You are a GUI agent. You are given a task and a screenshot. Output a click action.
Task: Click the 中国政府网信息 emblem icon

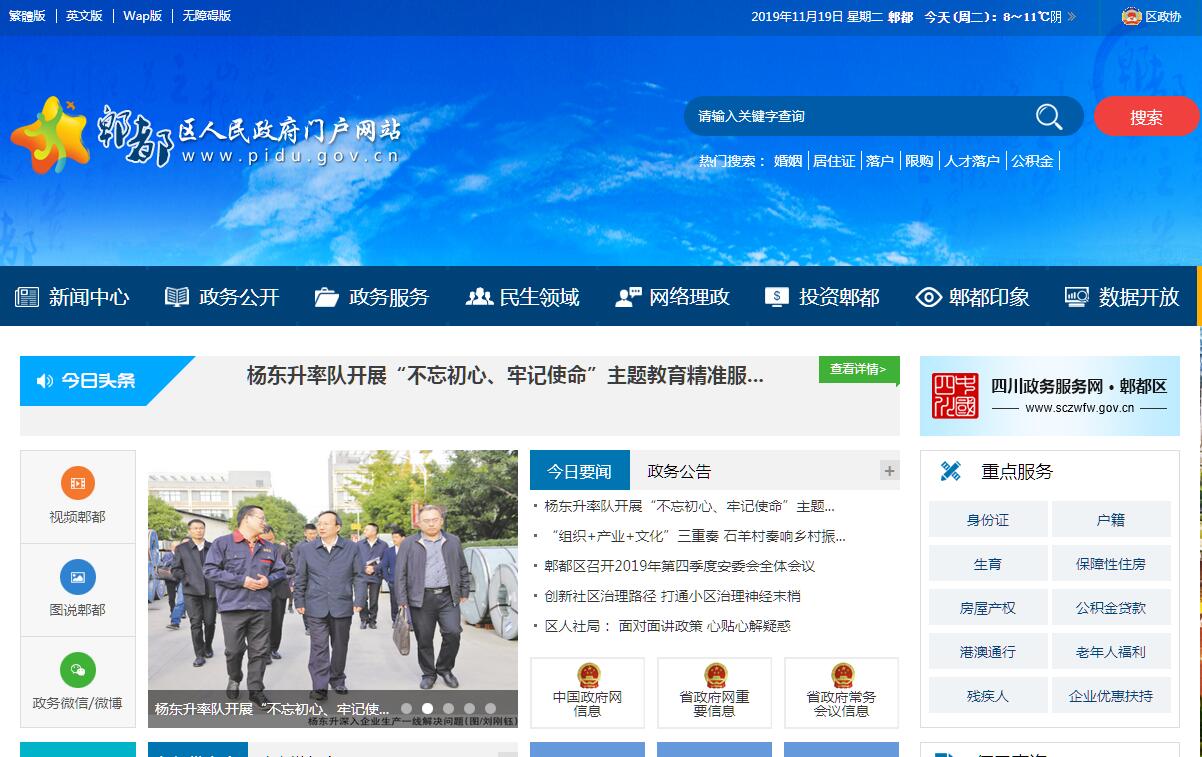pyautogui.click(x=588, y=675)
